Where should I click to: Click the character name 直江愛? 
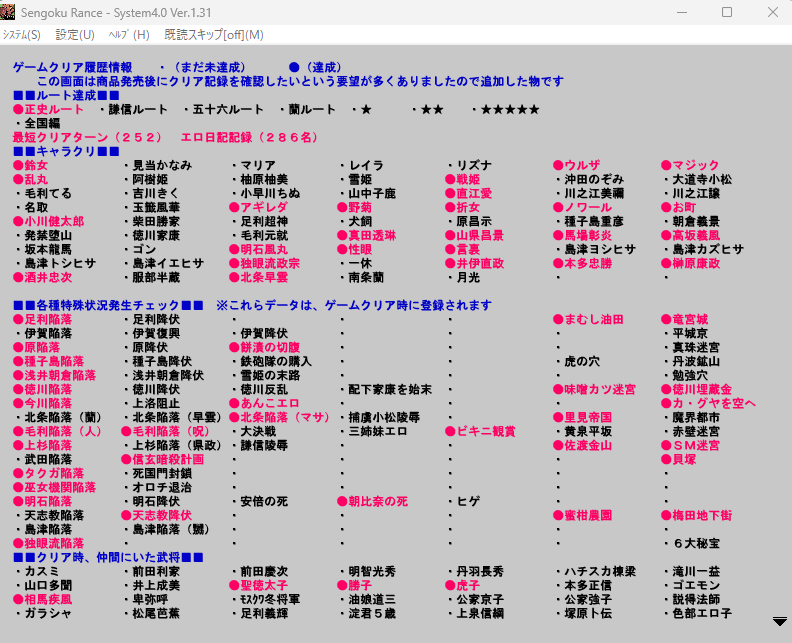(469, 193)
